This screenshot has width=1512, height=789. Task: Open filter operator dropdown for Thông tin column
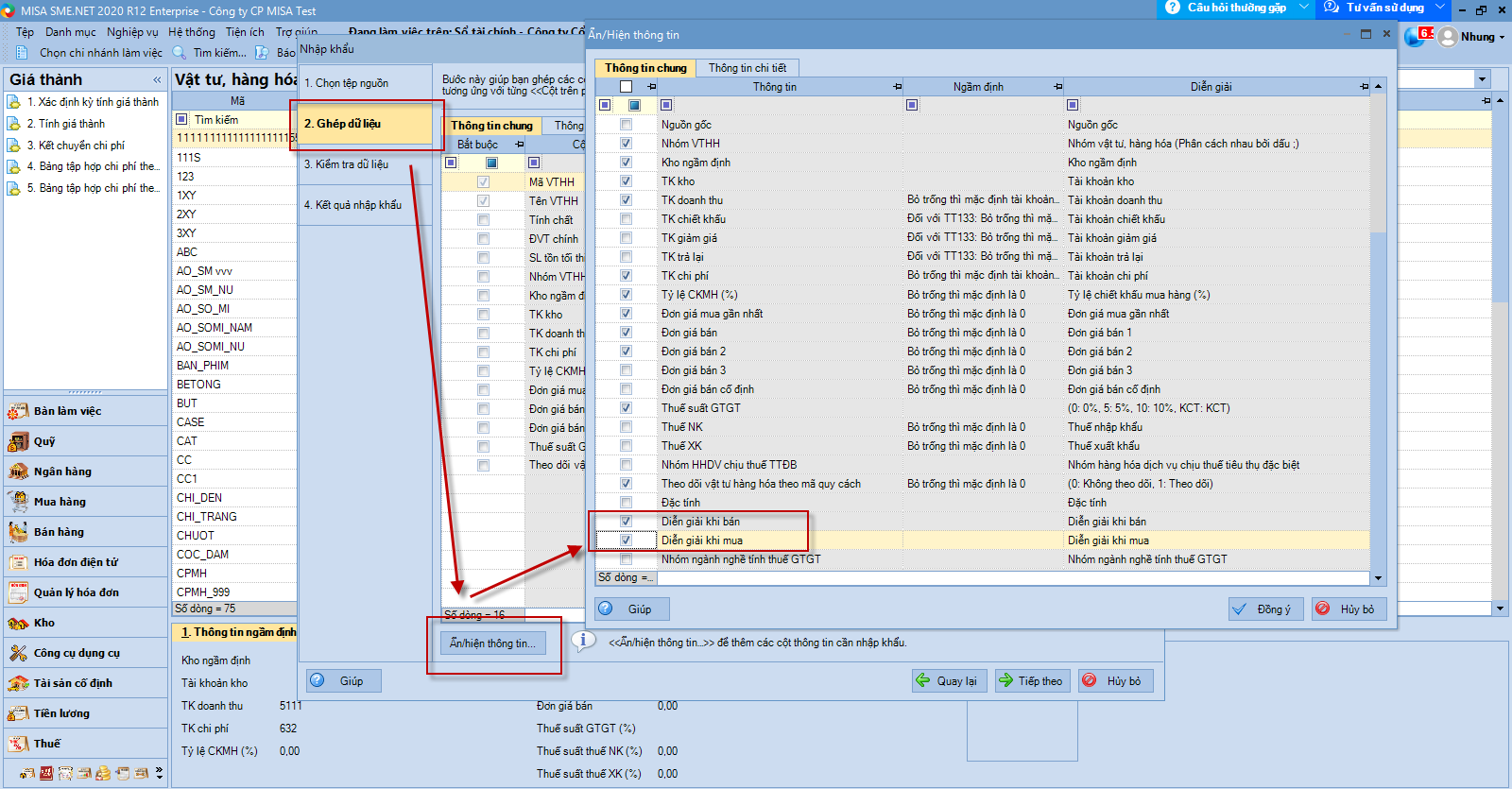click(666, 105)
